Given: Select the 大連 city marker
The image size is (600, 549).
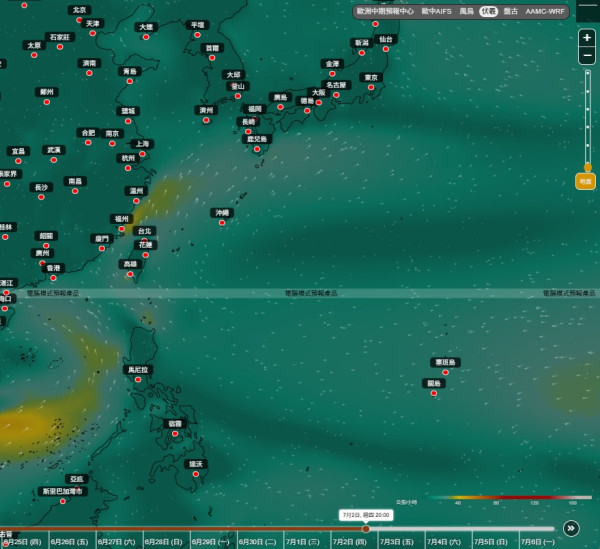Looking at the screenshot, I should tap(146, 37).
